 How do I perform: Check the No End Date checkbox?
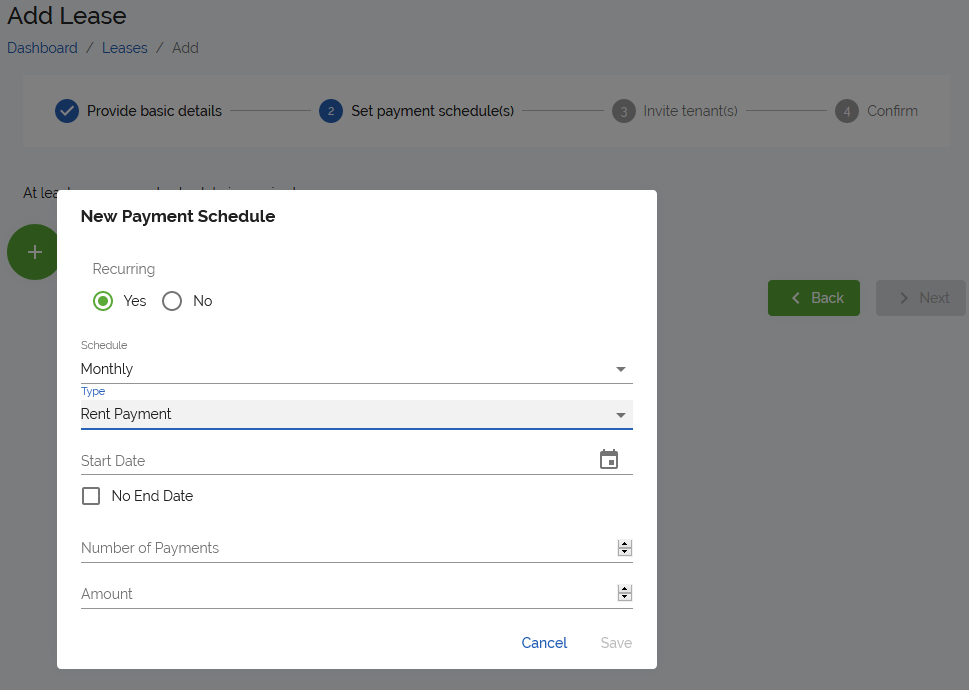point(91,496)
